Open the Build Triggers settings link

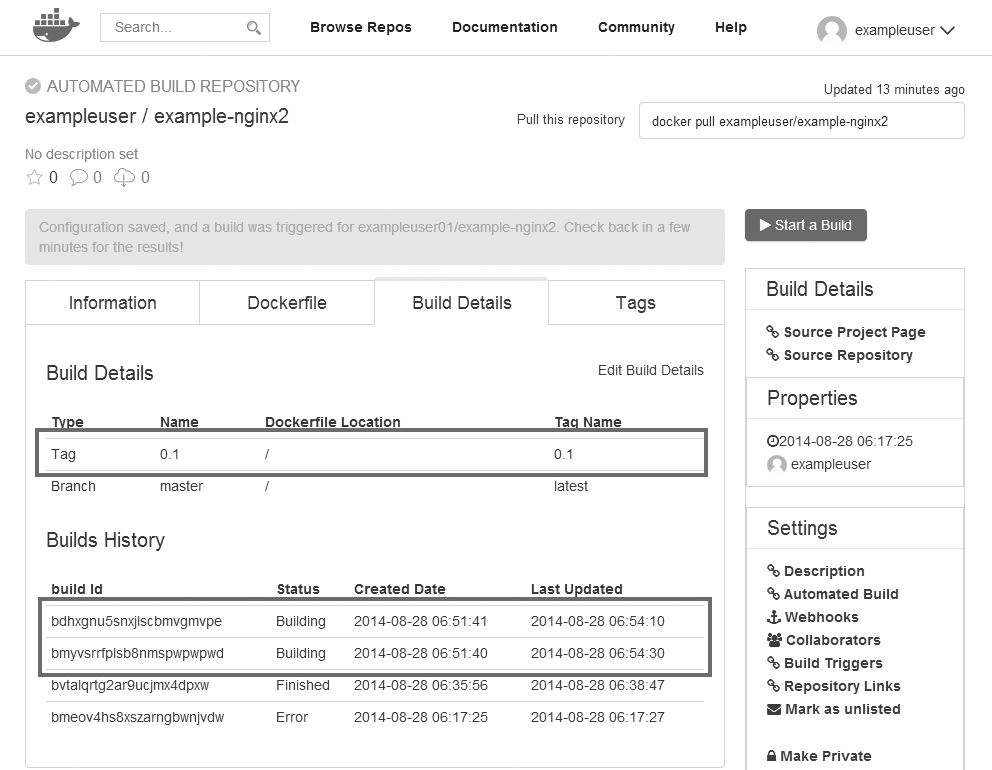pyautogui.click(x=833, y=663)
